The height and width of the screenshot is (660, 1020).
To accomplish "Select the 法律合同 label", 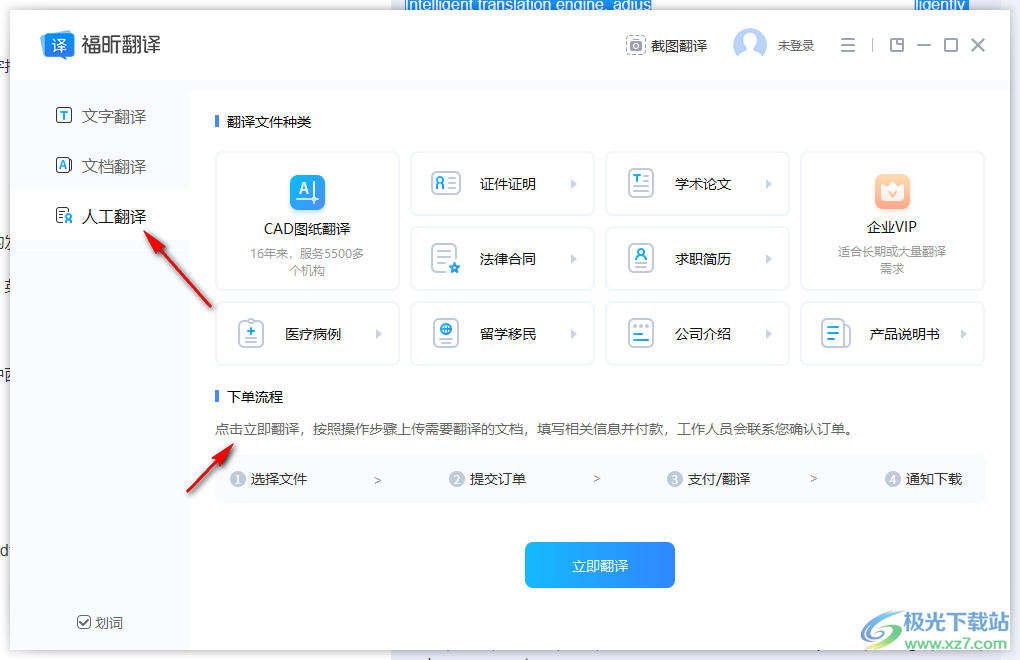I will coord(508,259).
